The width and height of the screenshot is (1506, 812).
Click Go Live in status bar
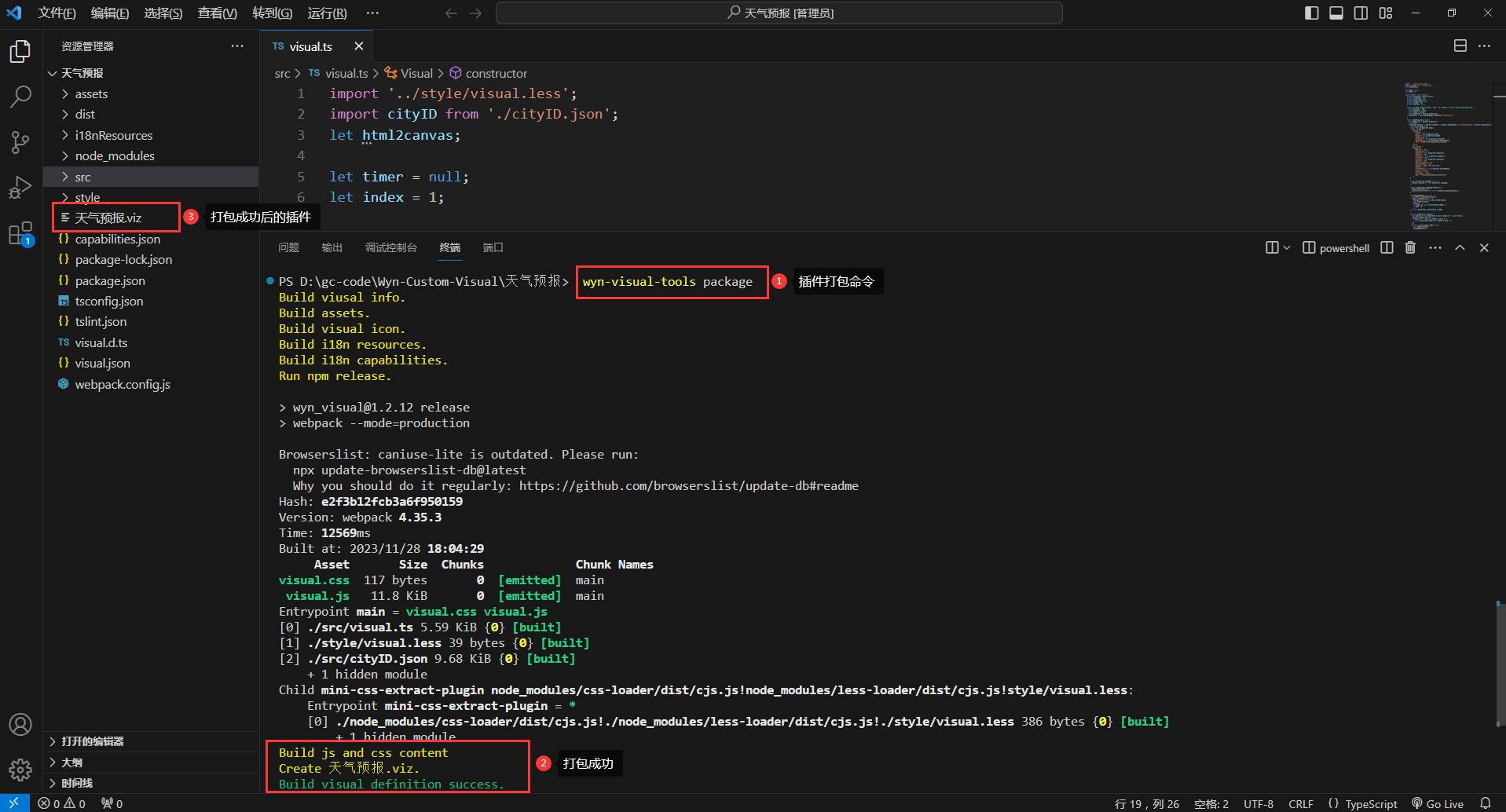coord(1438,803)
